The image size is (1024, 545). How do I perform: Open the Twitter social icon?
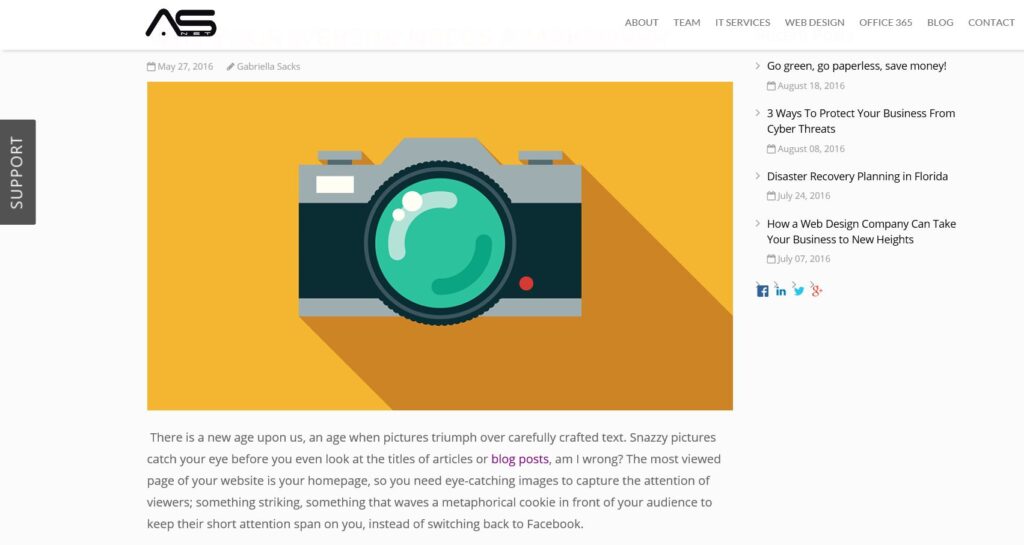pyautogui.click(x=799, y=291)
